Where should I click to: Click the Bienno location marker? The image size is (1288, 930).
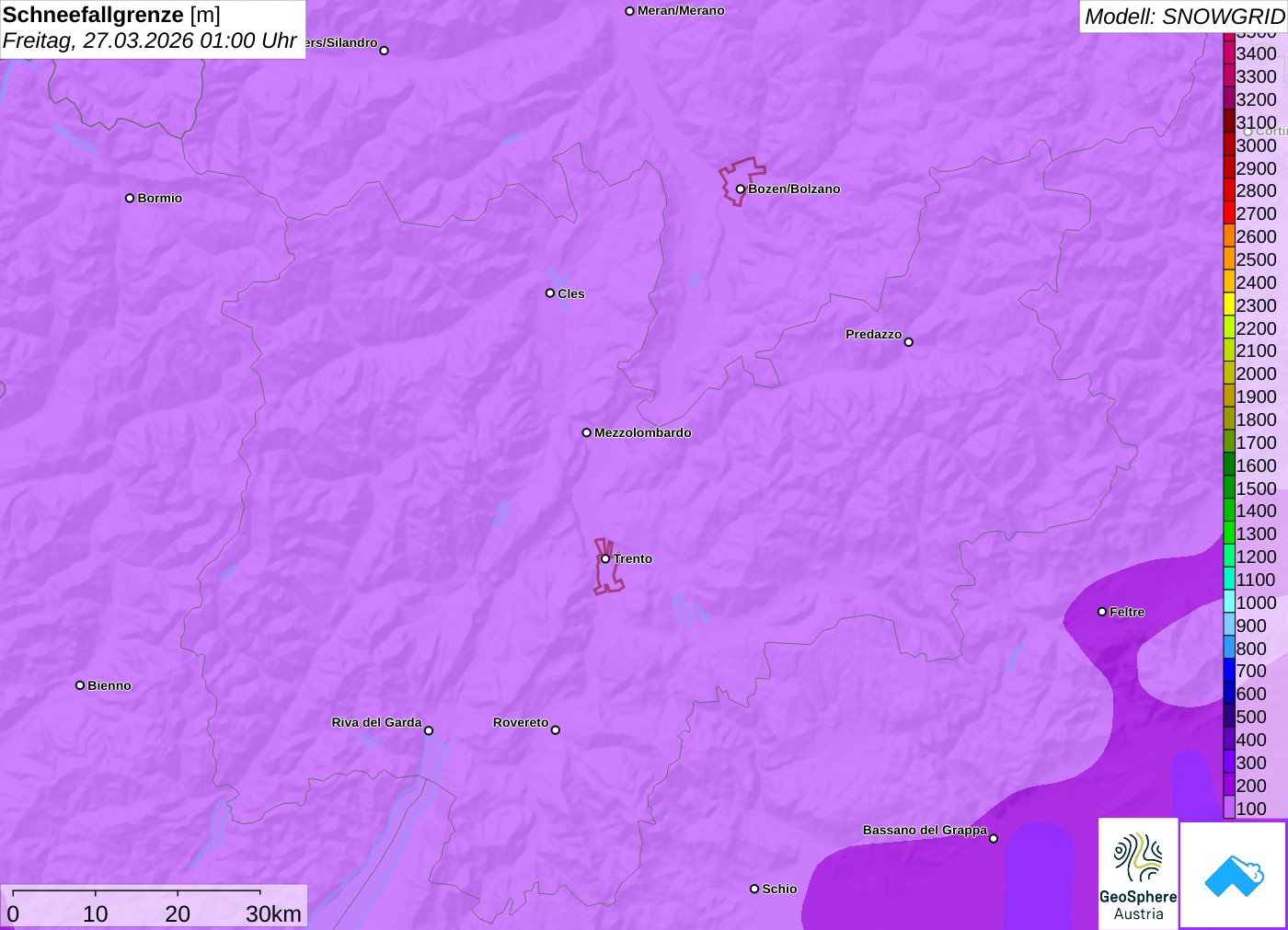click(x=80, y=685)
